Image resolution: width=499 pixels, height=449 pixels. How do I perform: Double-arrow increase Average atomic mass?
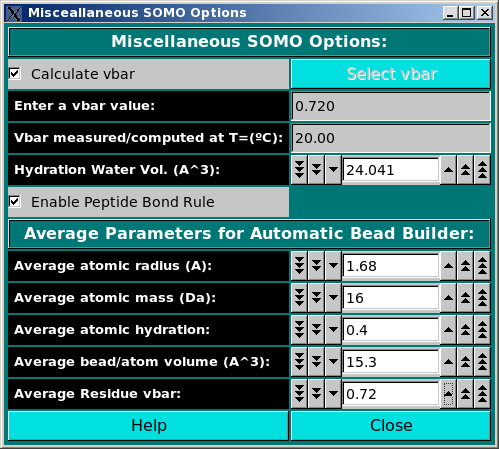click(465, 298)
